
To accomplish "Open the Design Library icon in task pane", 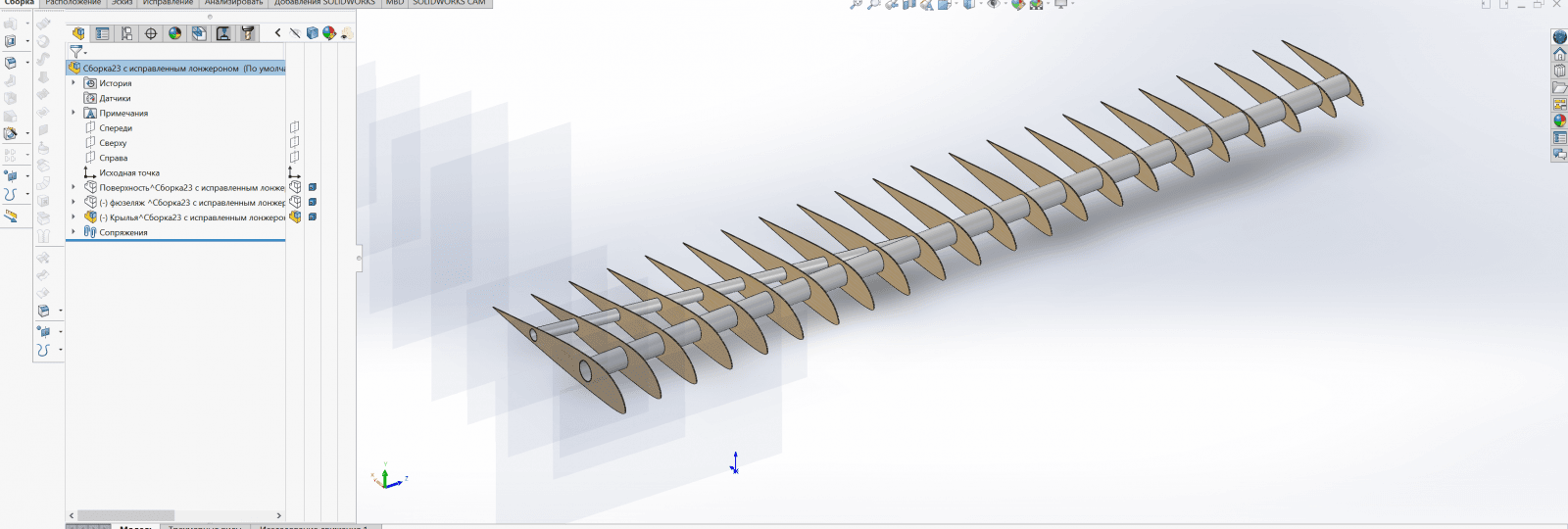I will (x=1559, y=71).
